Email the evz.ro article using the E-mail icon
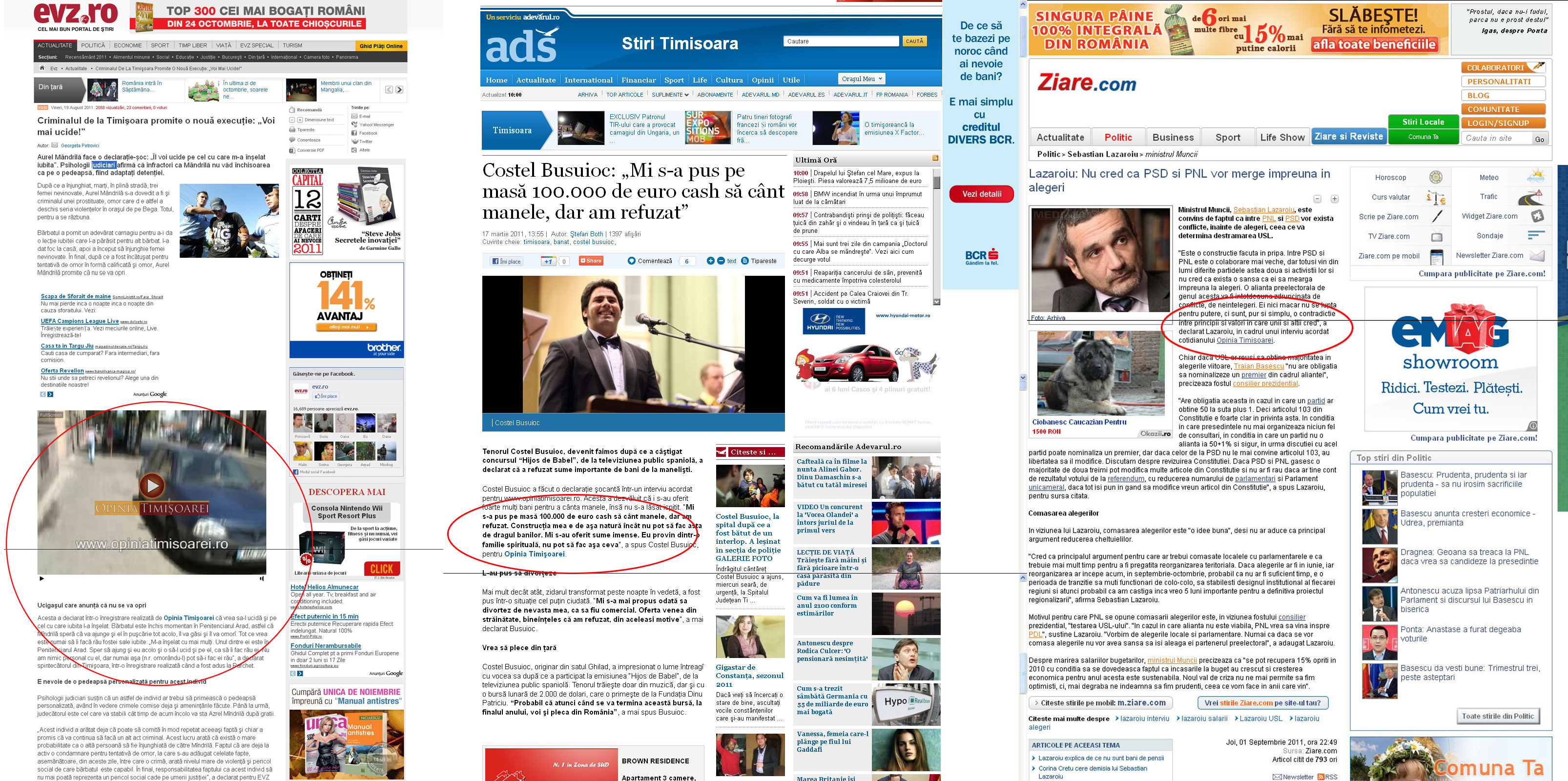Image resolution: width=1568 pixels, height=781 pixels. click(x=355, y=116)
